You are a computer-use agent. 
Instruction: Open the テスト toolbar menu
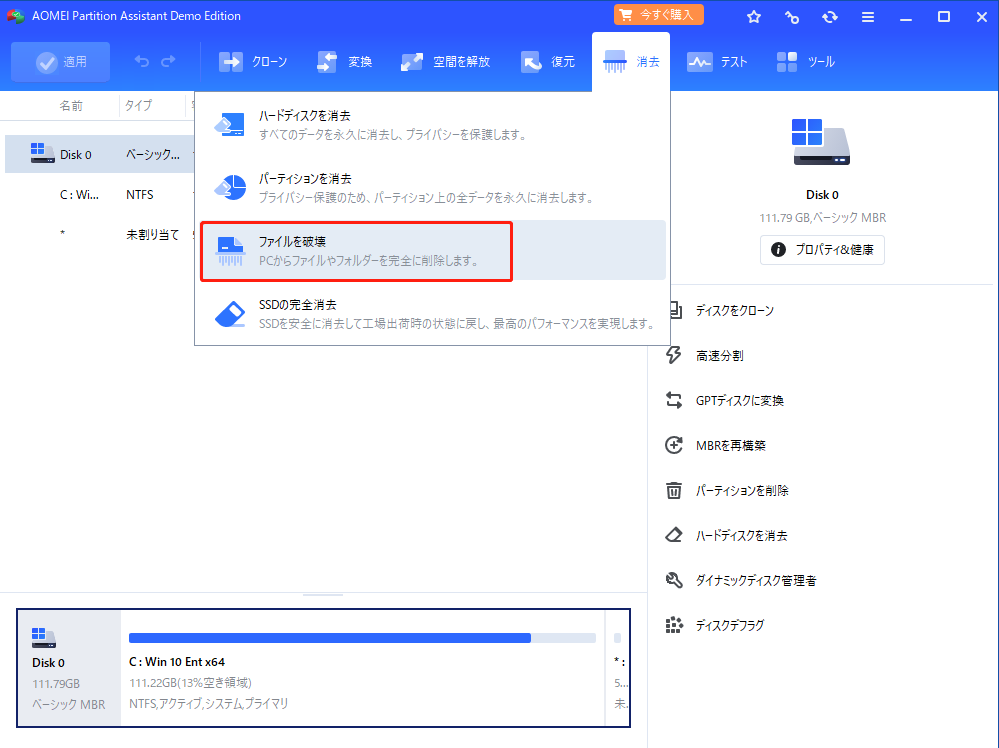pyautogui.click(x=717, y=62)
